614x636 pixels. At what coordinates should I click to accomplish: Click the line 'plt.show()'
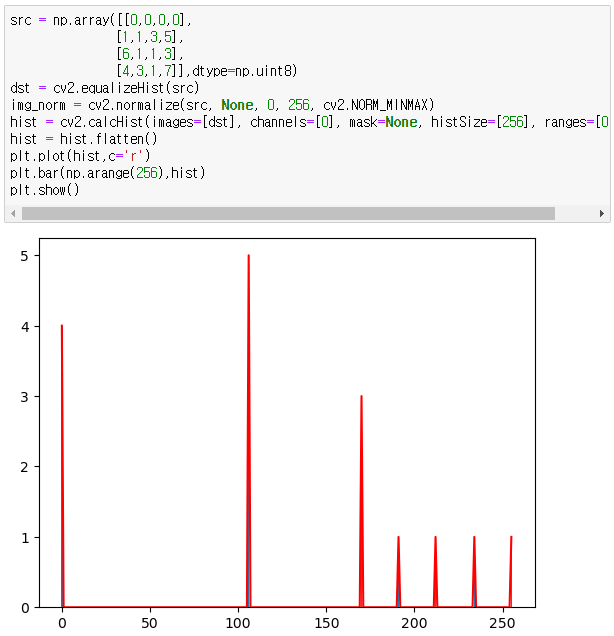tap(45, 190)
